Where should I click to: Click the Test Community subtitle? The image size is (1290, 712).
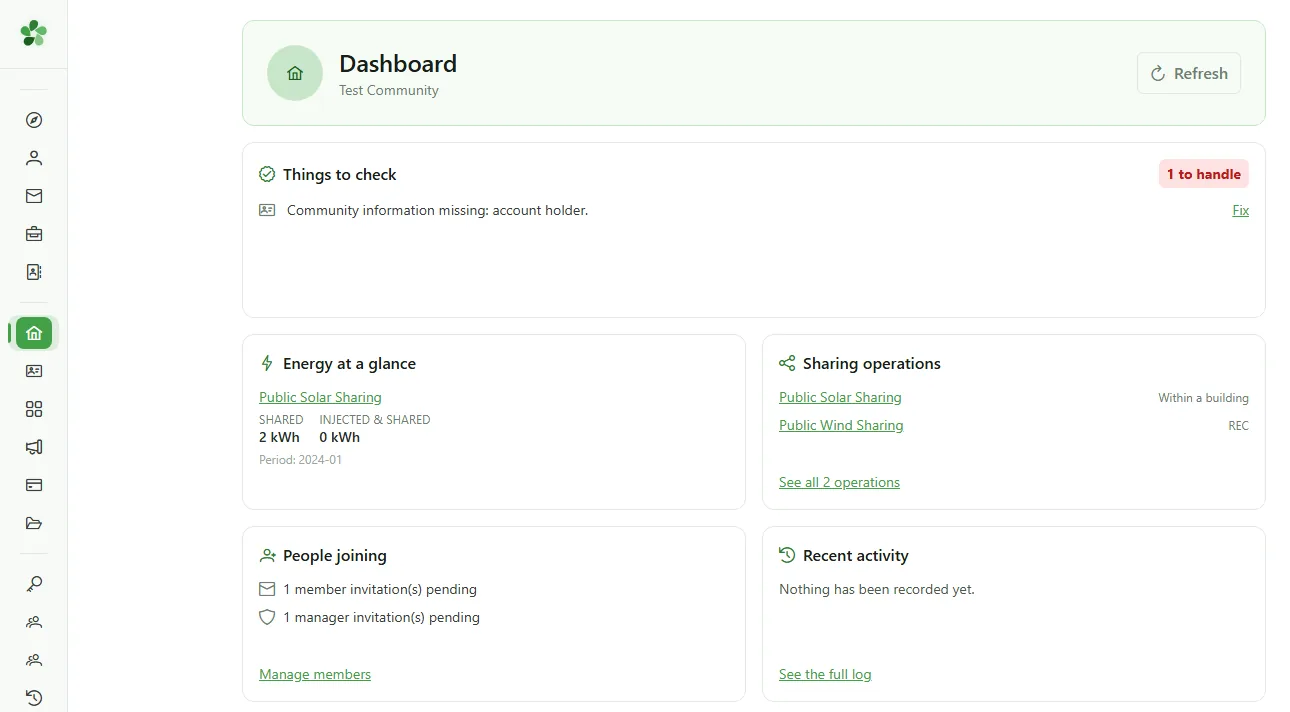(x=389, y=90)
